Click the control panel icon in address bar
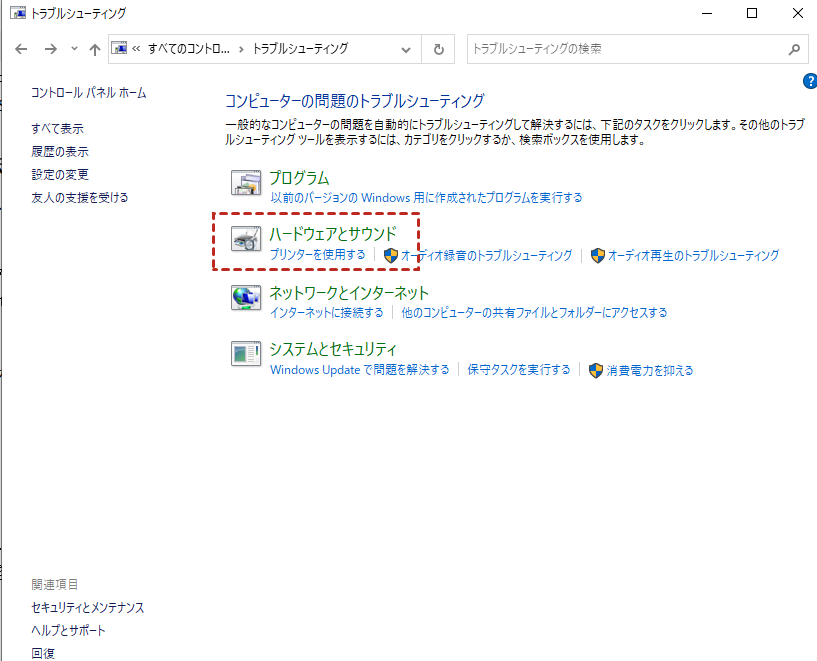Image resolution: width=817 pixels, height=661 pixels. click(x=119, y=48)
